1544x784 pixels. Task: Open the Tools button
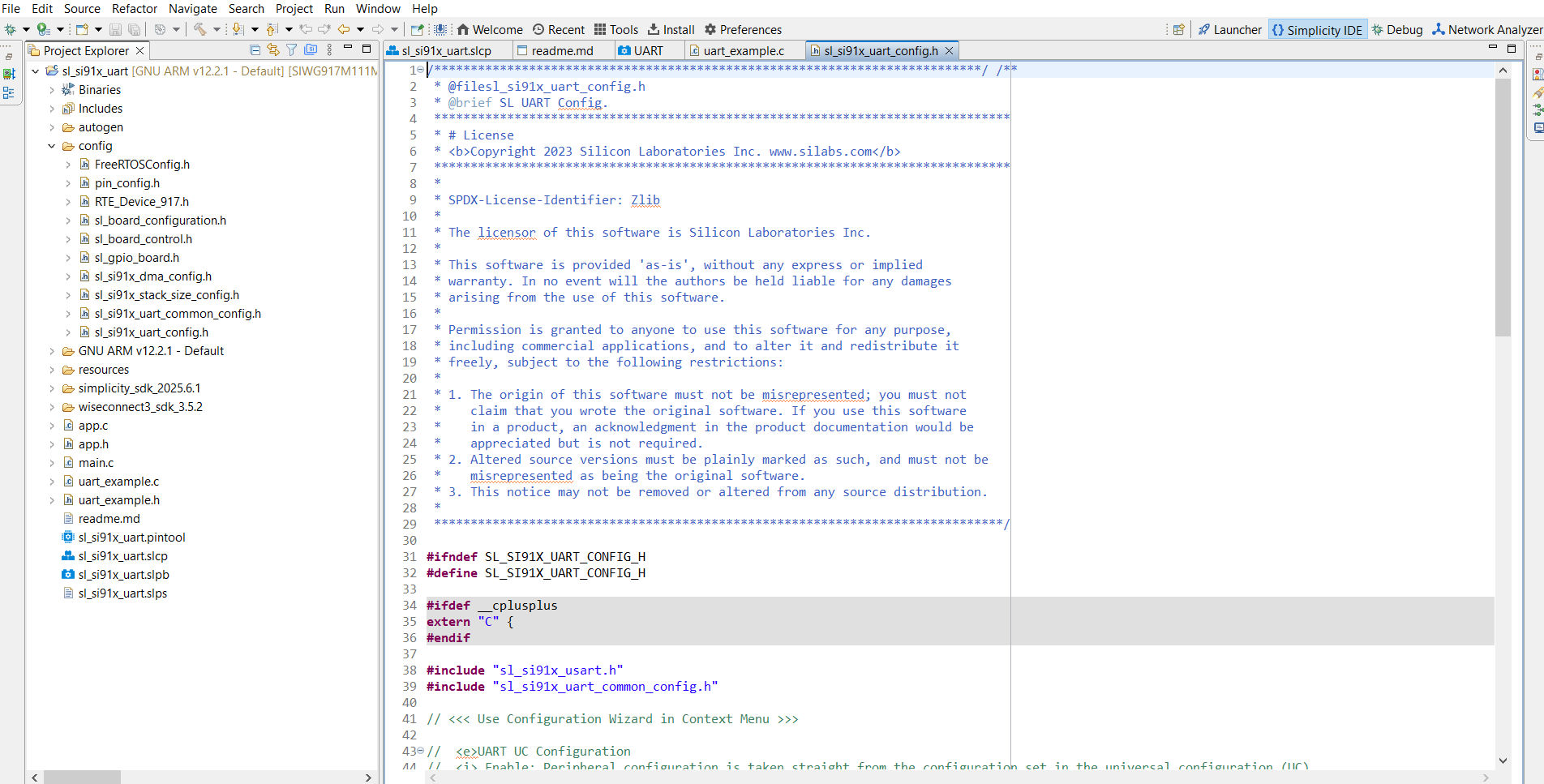point(616,29)
